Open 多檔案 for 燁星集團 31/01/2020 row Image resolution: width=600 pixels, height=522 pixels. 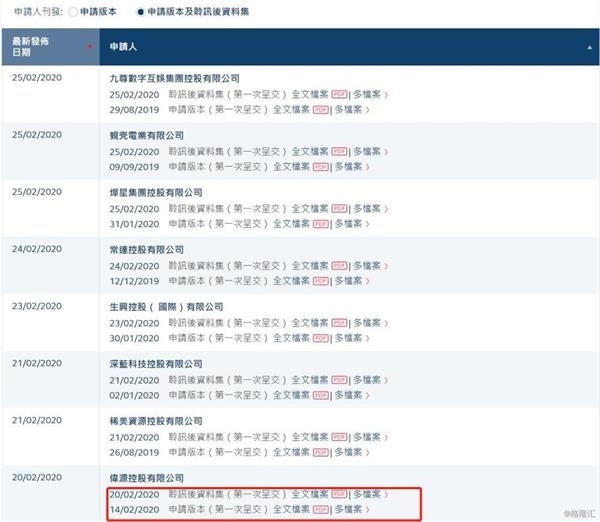348,224
